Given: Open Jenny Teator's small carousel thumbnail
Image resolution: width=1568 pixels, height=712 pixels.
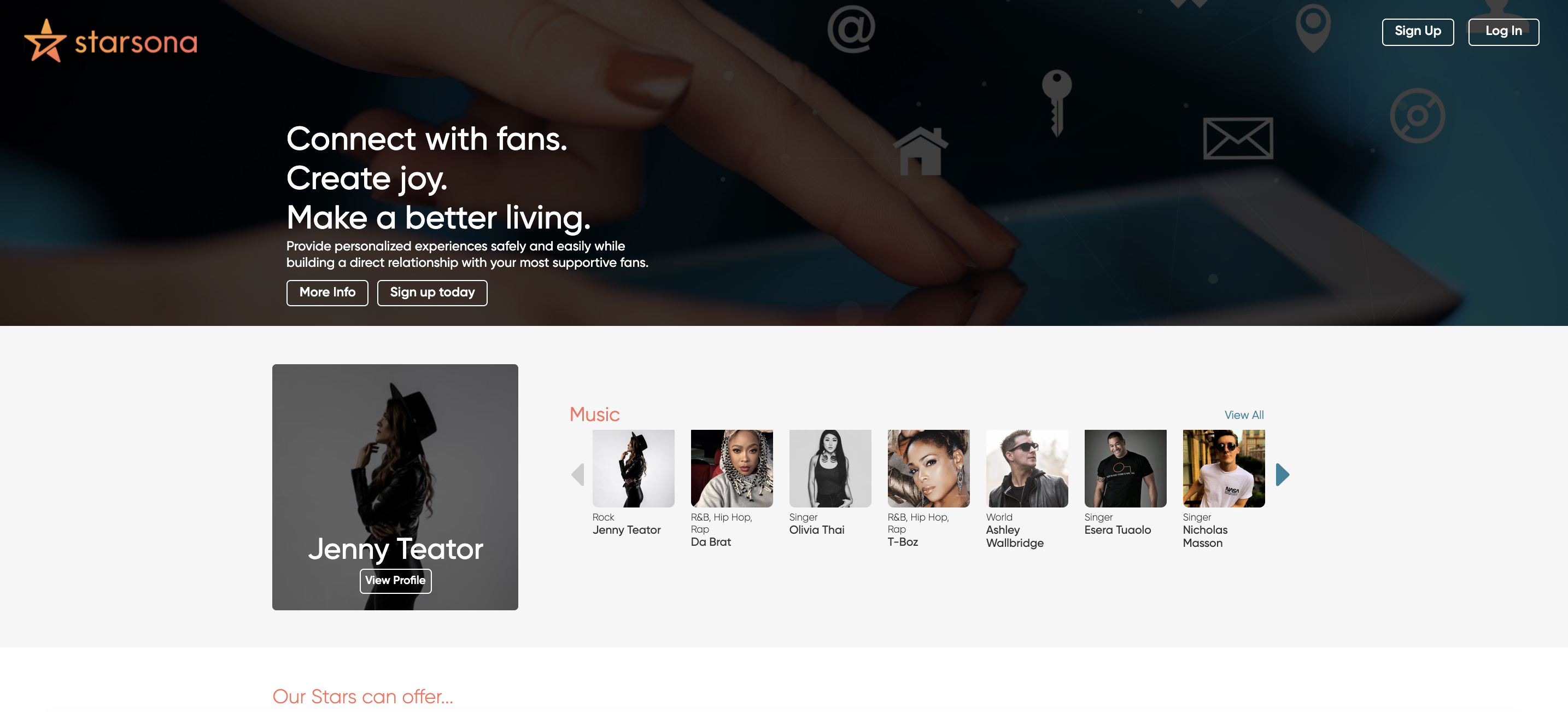Looking at the screenshot, I should [x=633, y=468].
